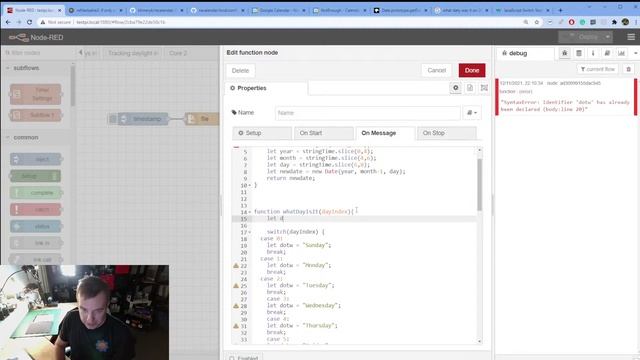Click warning icon on code line 31
Screen dimensions: 640x360
pos(236,326)
